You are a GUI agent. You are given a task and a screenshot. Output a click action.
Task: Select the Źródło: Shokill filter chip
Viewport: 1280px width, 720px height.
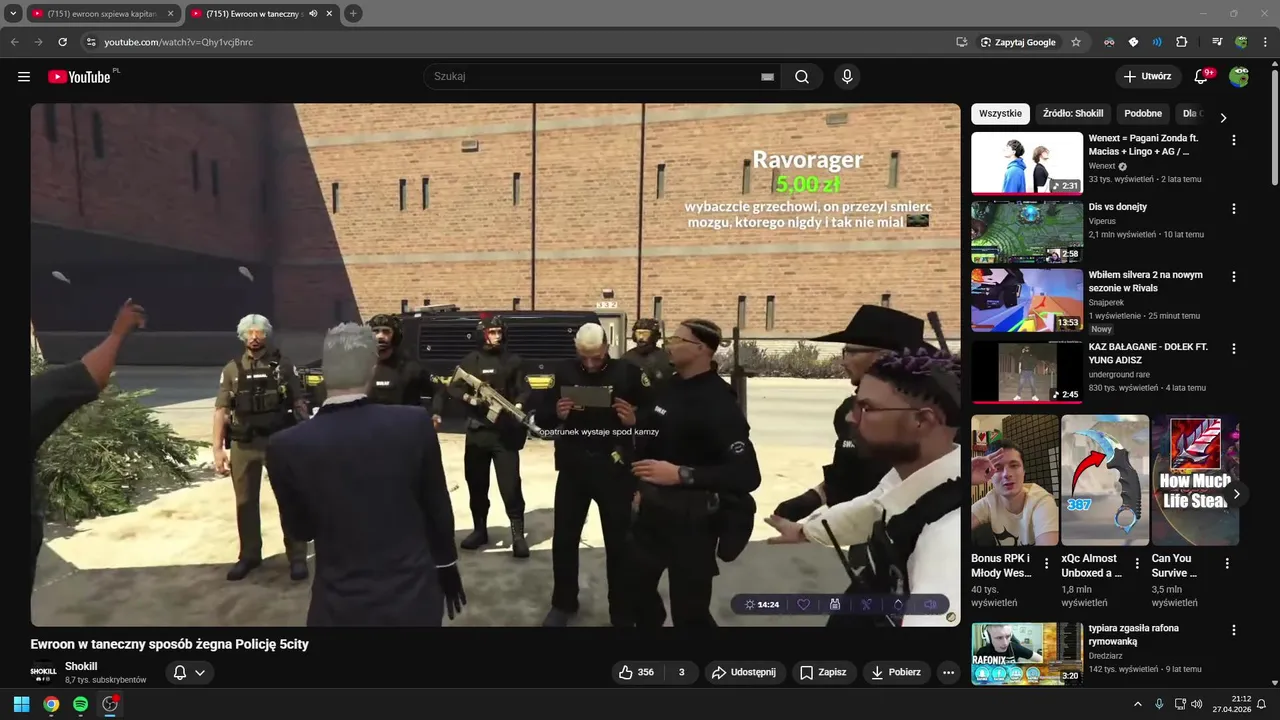coord(1073,114)
